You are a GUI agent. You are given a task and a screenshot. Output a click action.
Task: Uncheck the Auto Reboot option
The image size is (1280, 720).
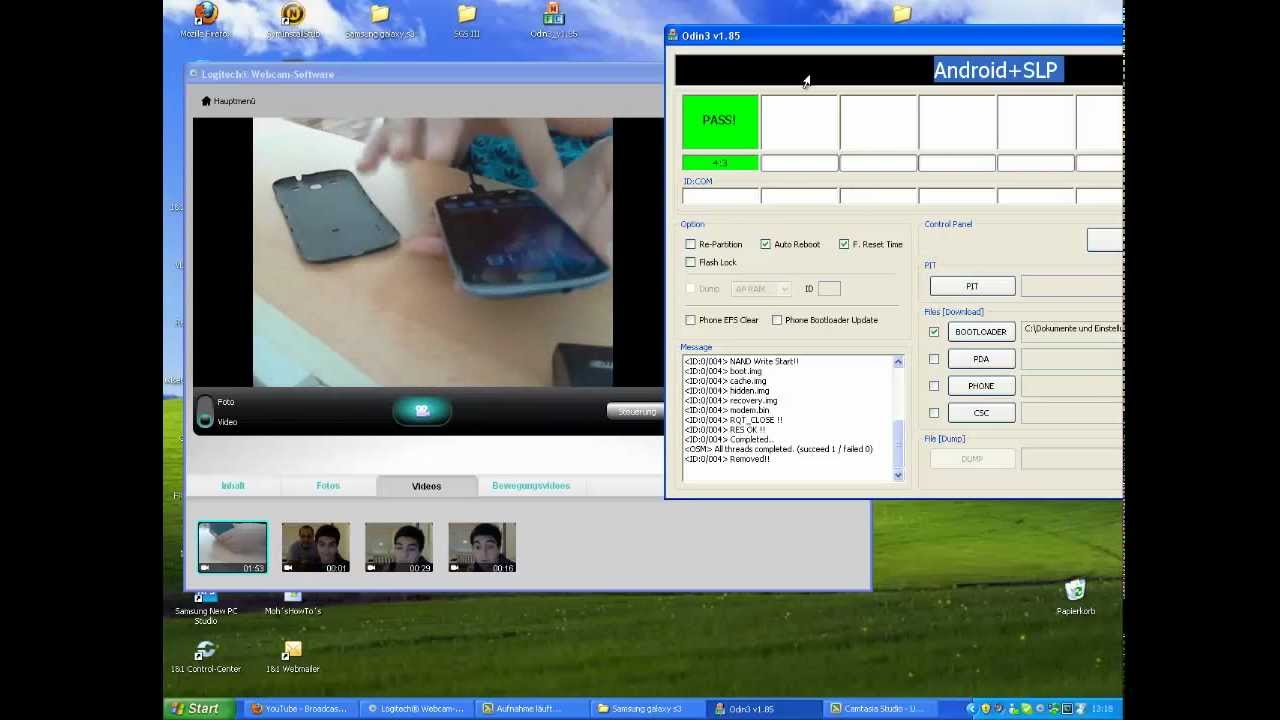[765, 244]
